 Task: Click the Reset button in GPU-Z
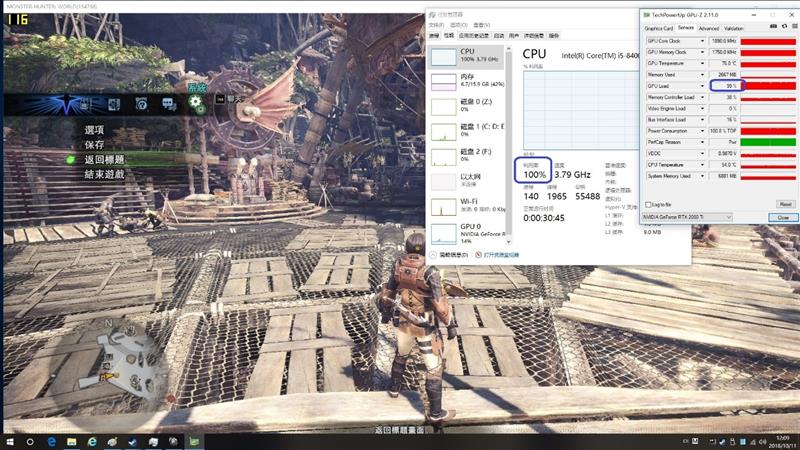click(785, 204)
